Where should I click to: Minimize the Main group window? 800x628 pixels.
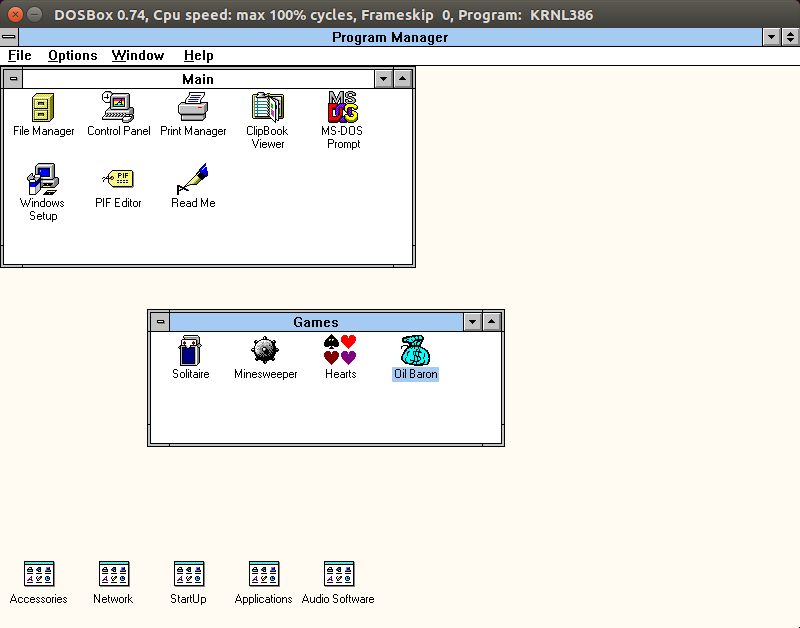pos(384,79)
